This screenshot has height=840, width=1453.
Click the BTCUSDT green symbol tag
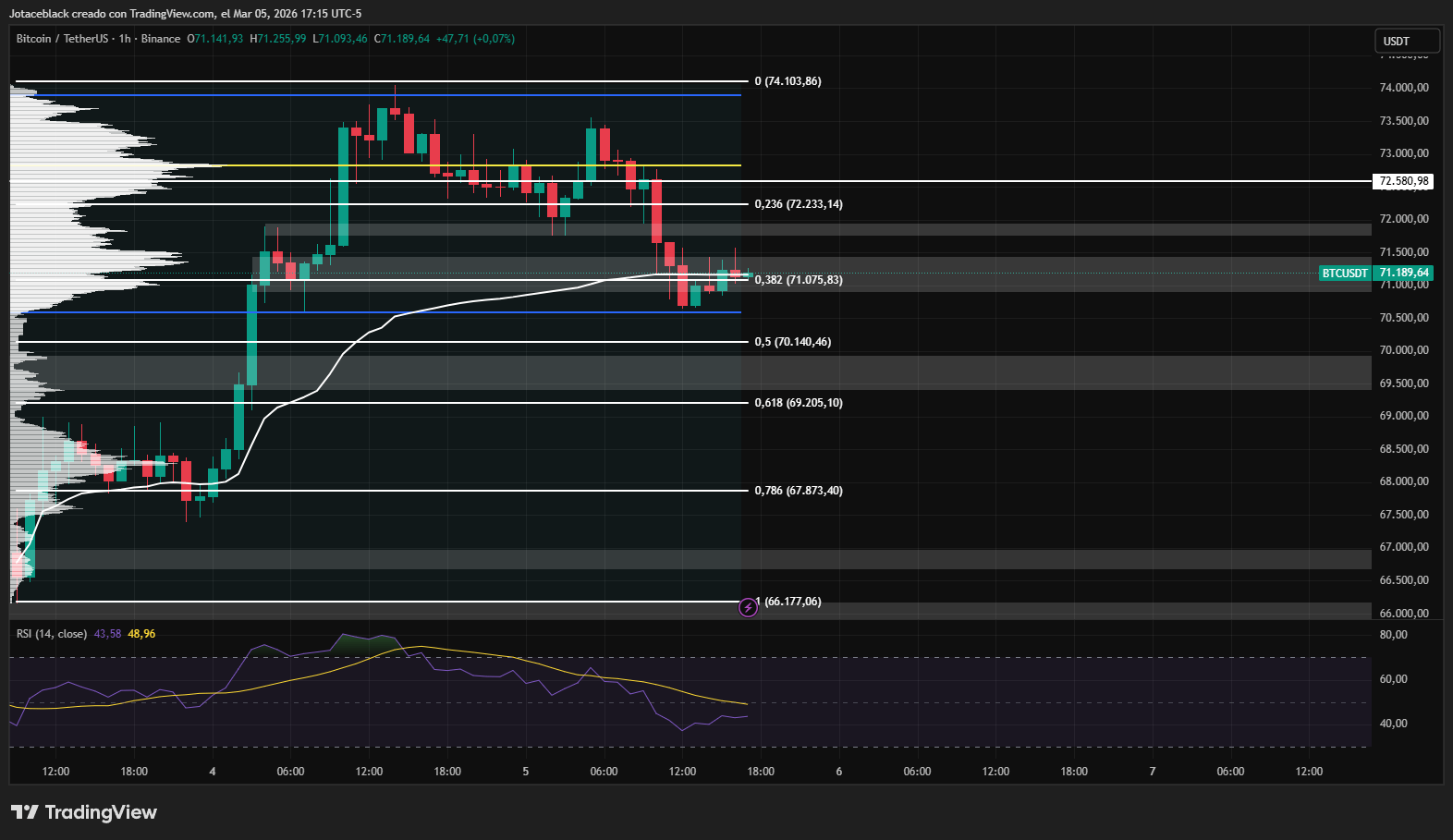pyautogui.click(x=1344, y=274)
